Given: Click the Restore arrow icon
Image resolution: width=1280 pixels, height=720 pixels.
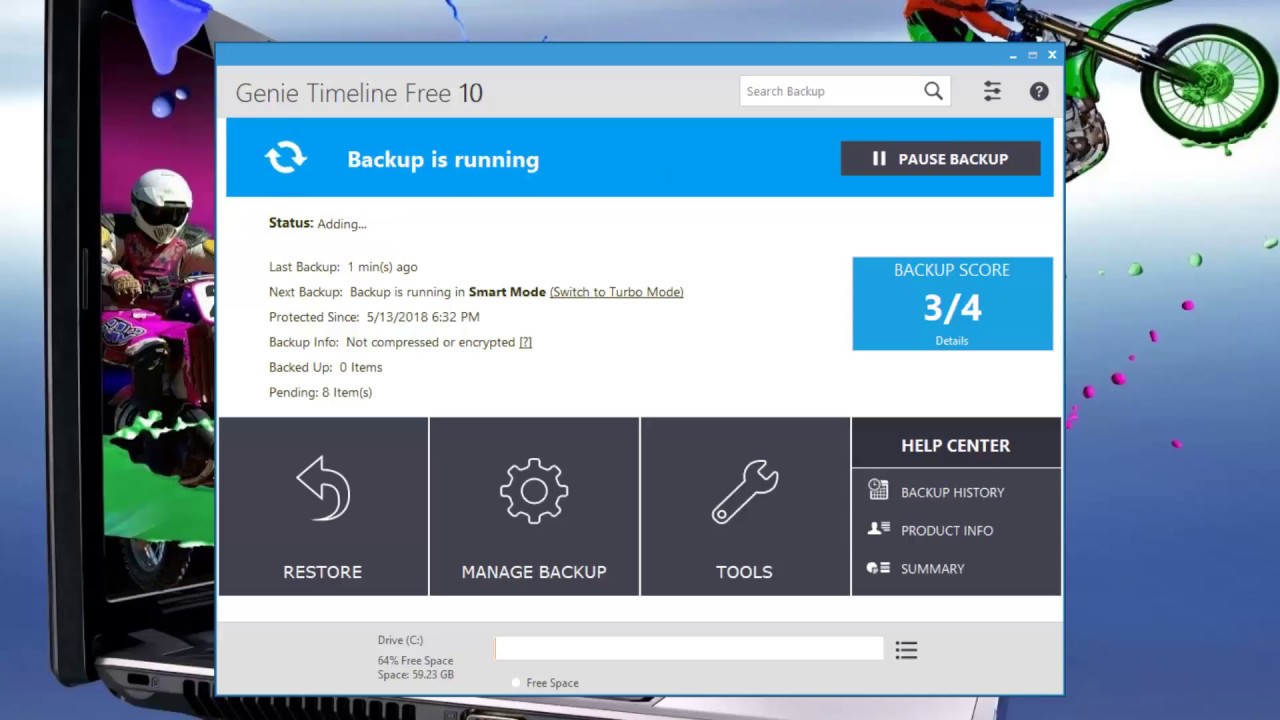Looking at the screenshot, I should [x=323, y=490].
